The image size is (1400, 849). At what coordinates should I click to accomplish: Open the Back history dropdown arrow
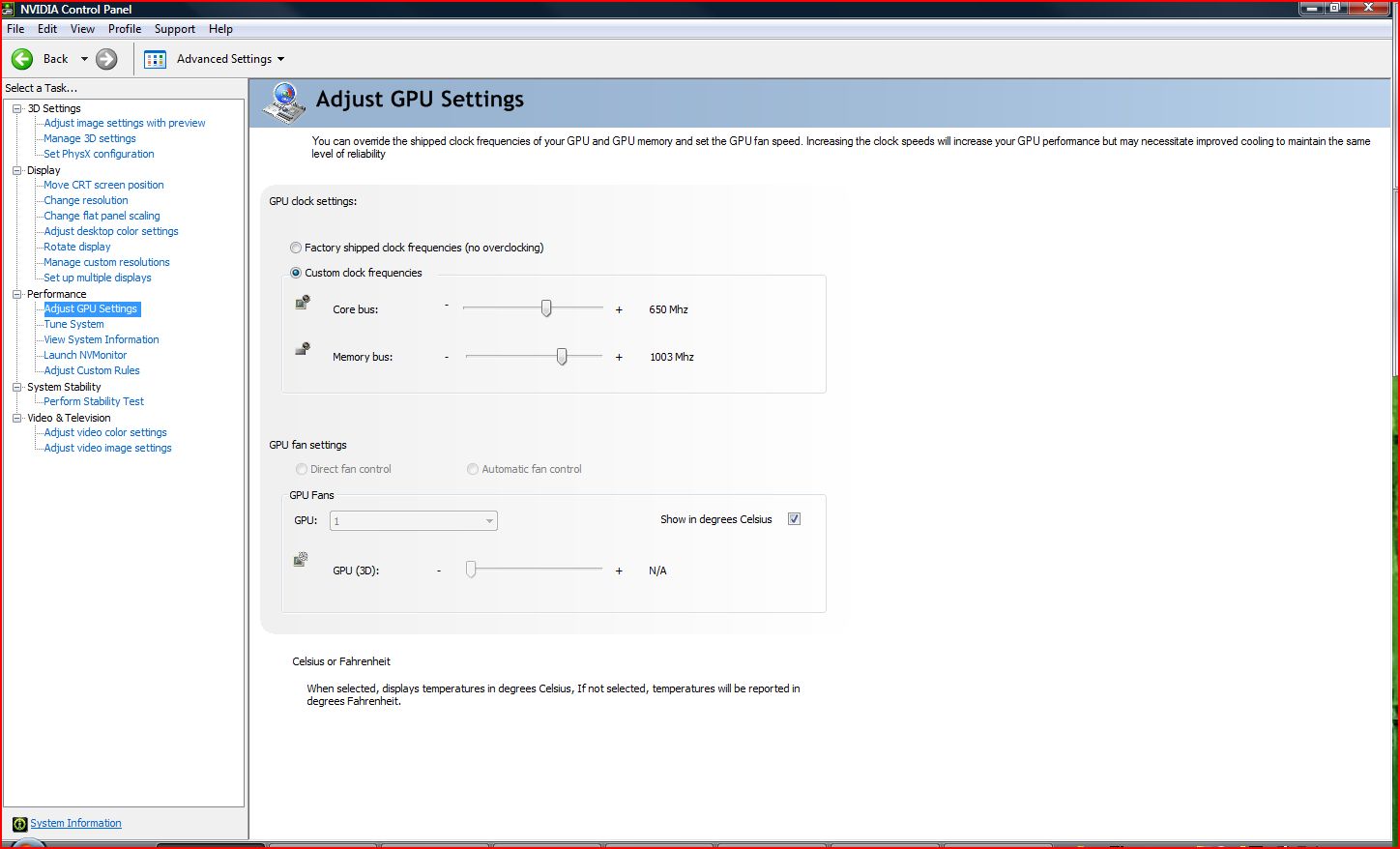coord(84,59)
